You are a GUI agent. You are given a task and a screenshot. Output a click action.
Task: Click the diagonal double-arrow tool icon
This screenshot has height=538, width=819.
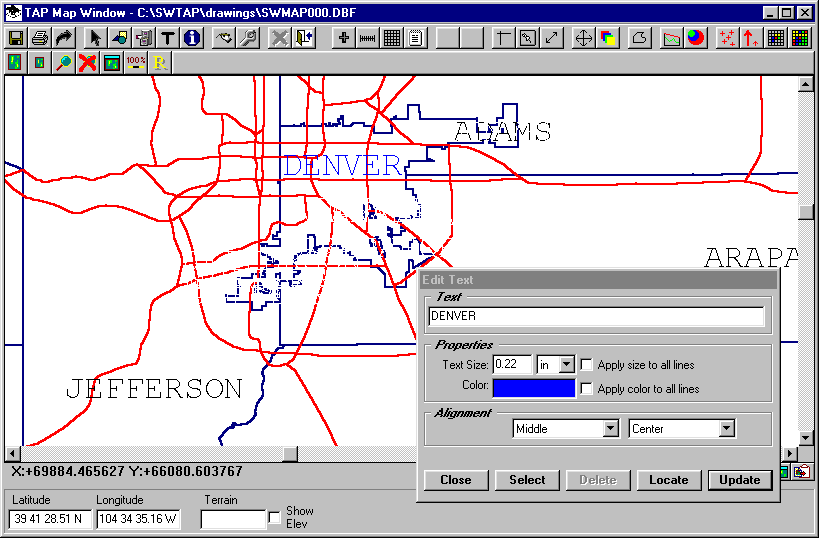tap(552, 38)
